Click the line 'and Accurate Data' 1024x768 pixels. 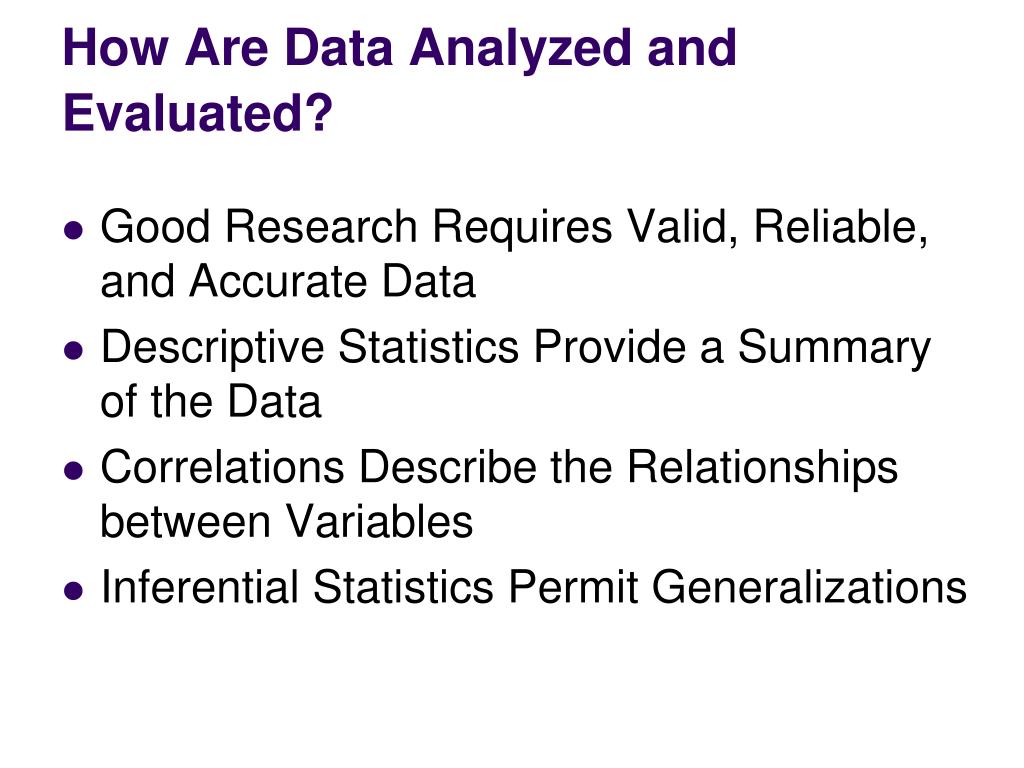click(x=288, y=281)
